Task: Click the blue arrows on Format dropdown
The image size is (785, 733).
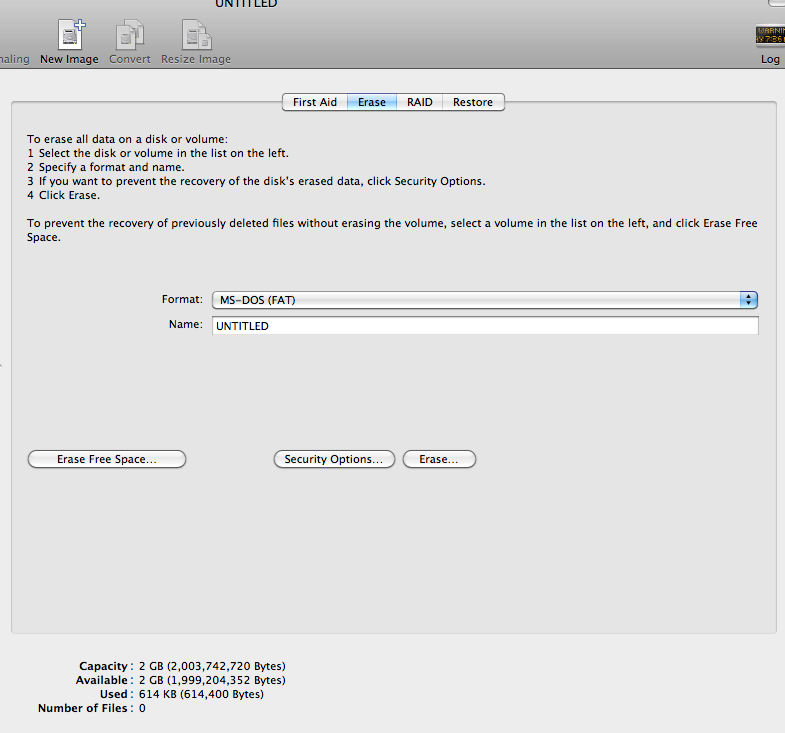Action: [748, 300]
